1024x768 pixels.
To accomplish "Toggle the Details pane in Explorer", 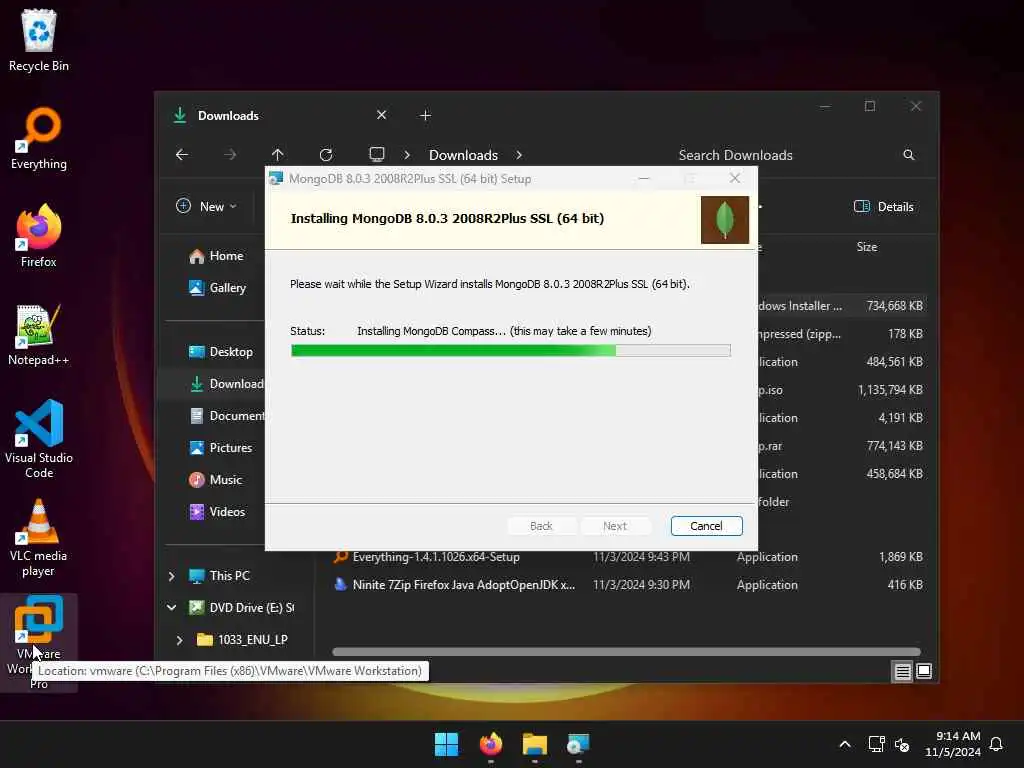I will (884, 206).
